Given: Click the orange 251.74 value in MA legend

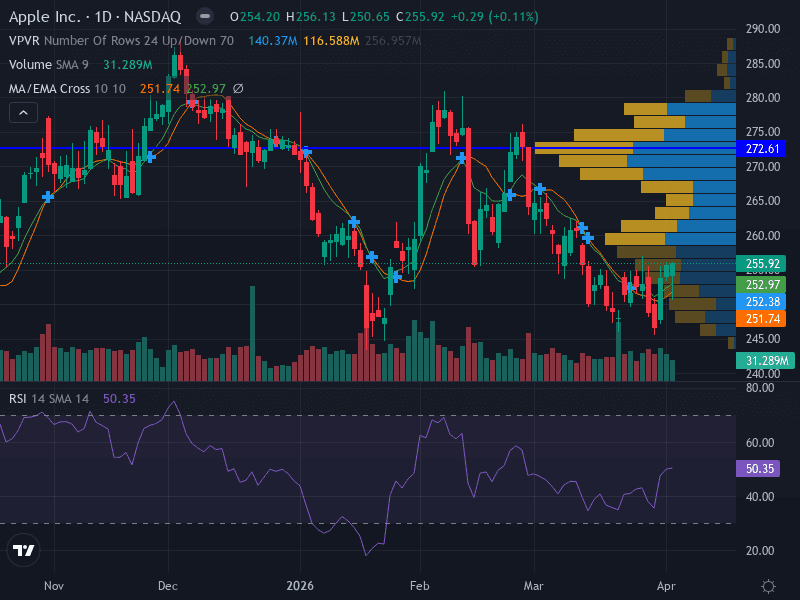Looking at the screenshot, I should (160, 89).
